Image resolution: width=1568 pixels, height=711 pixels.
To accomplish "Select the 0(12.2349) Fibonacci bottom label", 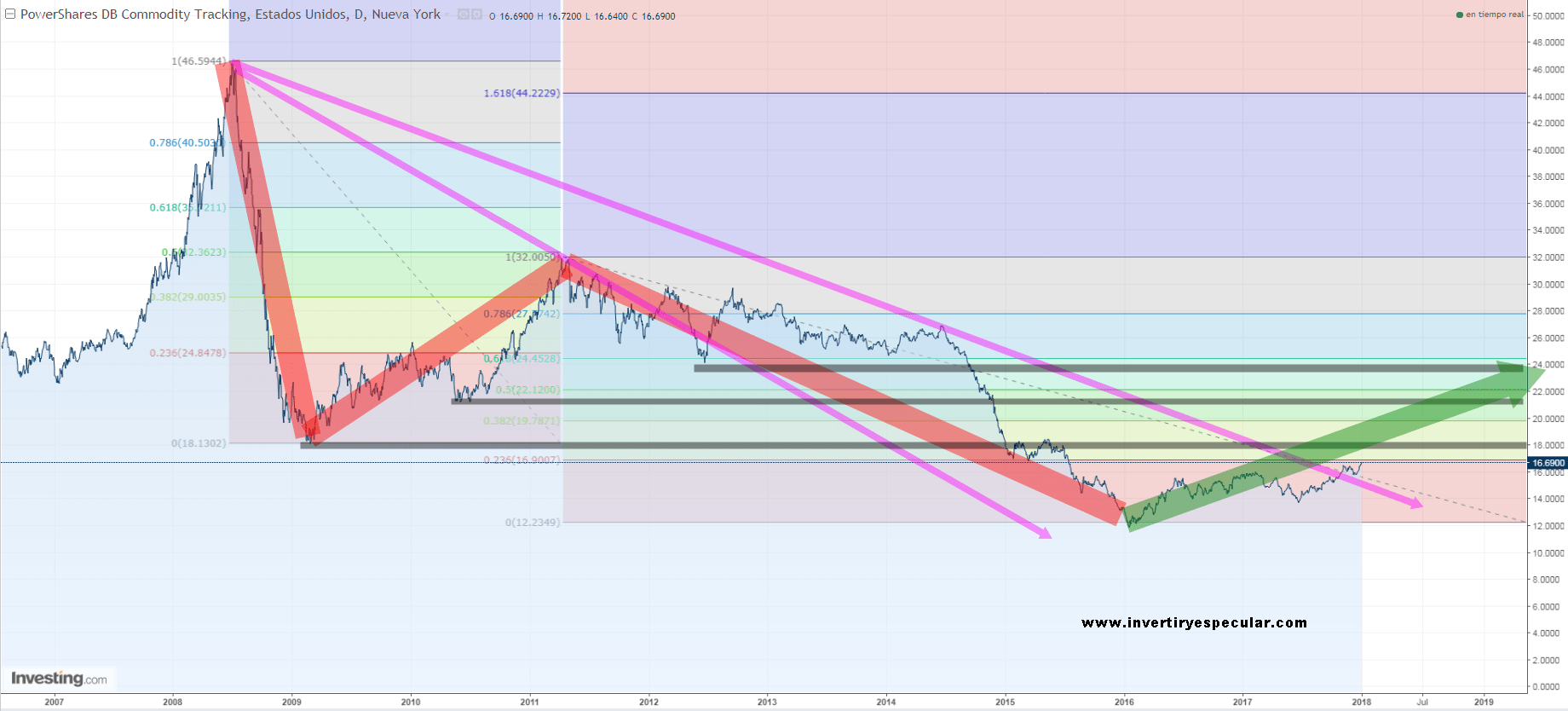I will click(533, 523).
